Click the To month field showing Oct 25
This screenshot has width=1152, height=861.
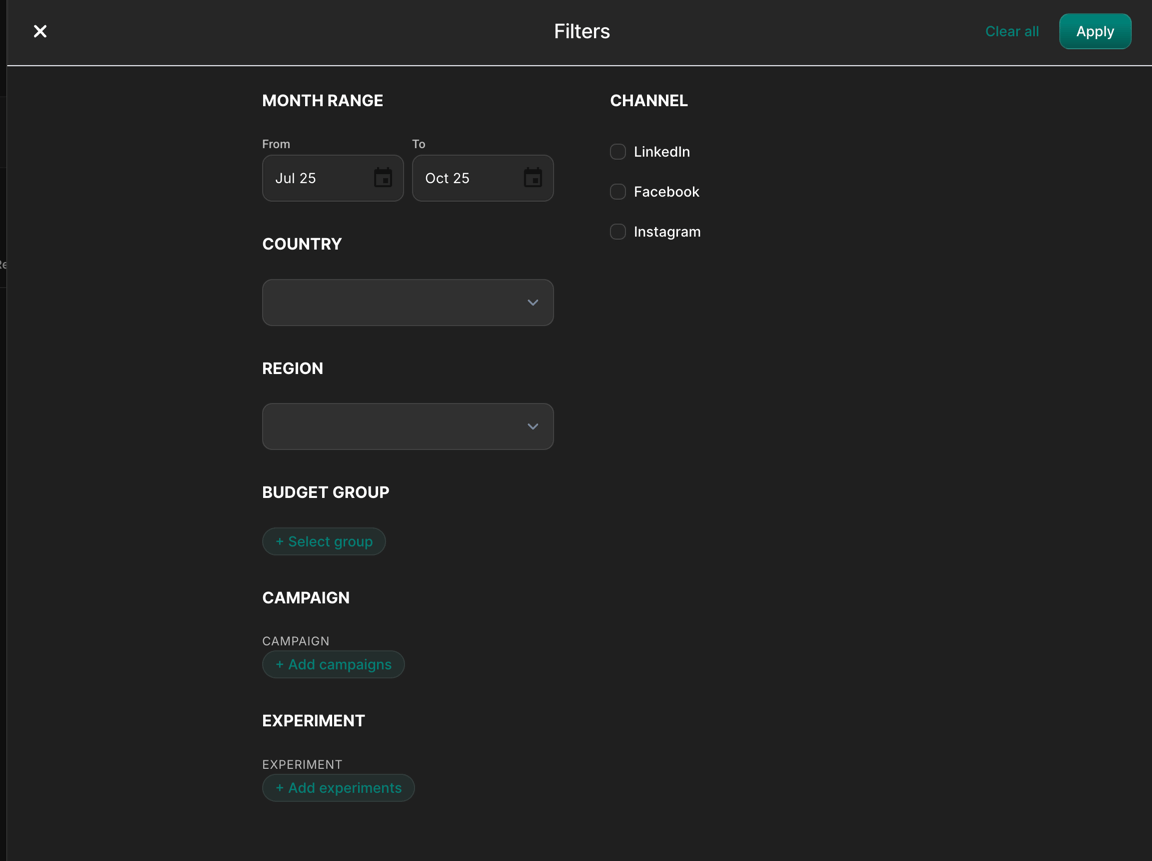(460, 177)
